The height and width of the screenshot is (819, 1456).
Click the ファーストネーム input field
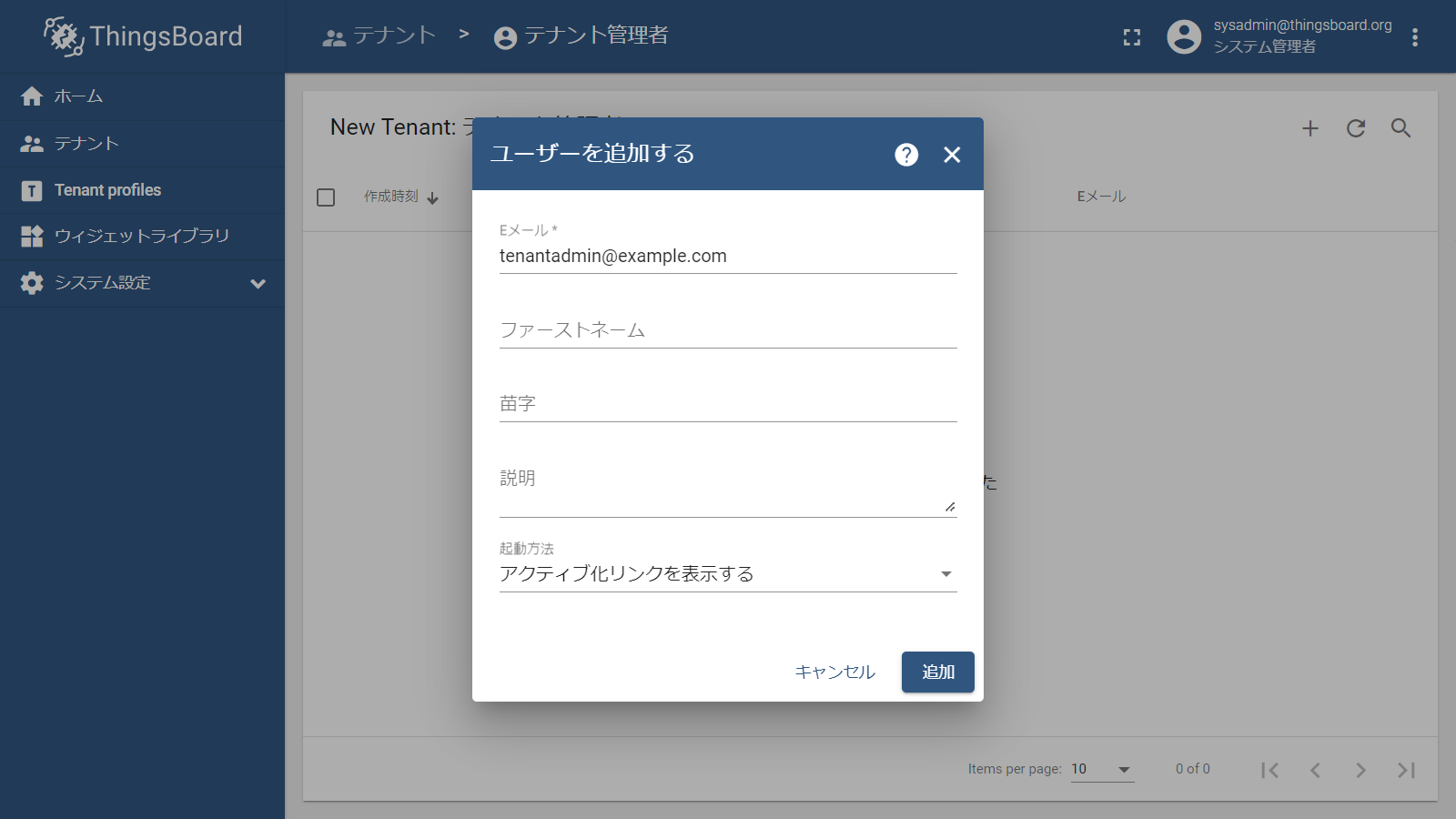point(727,330)
